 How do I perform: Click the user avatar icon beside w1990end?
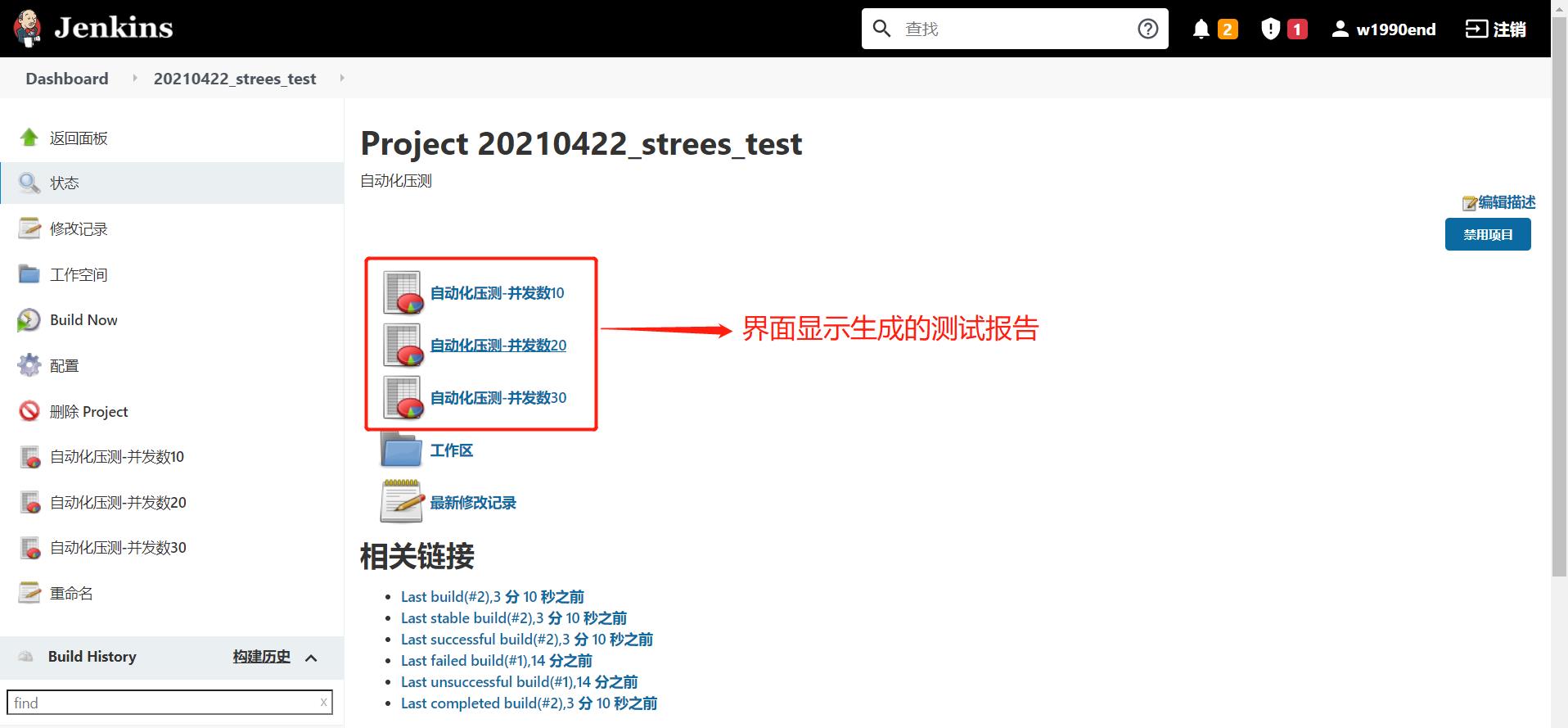pos(1340,29)
